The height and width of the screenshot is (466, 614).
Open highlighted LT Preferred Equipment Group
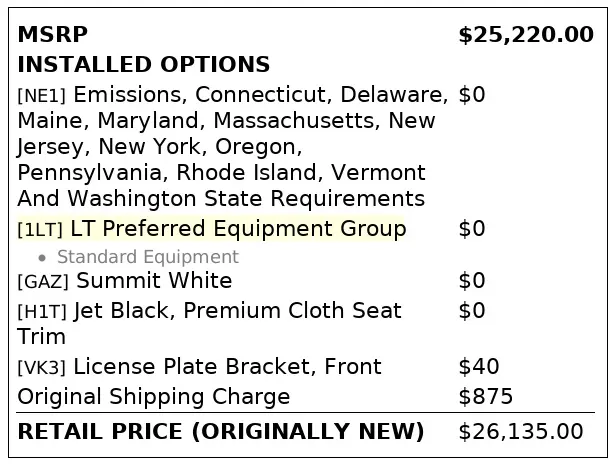click(238, 228)
